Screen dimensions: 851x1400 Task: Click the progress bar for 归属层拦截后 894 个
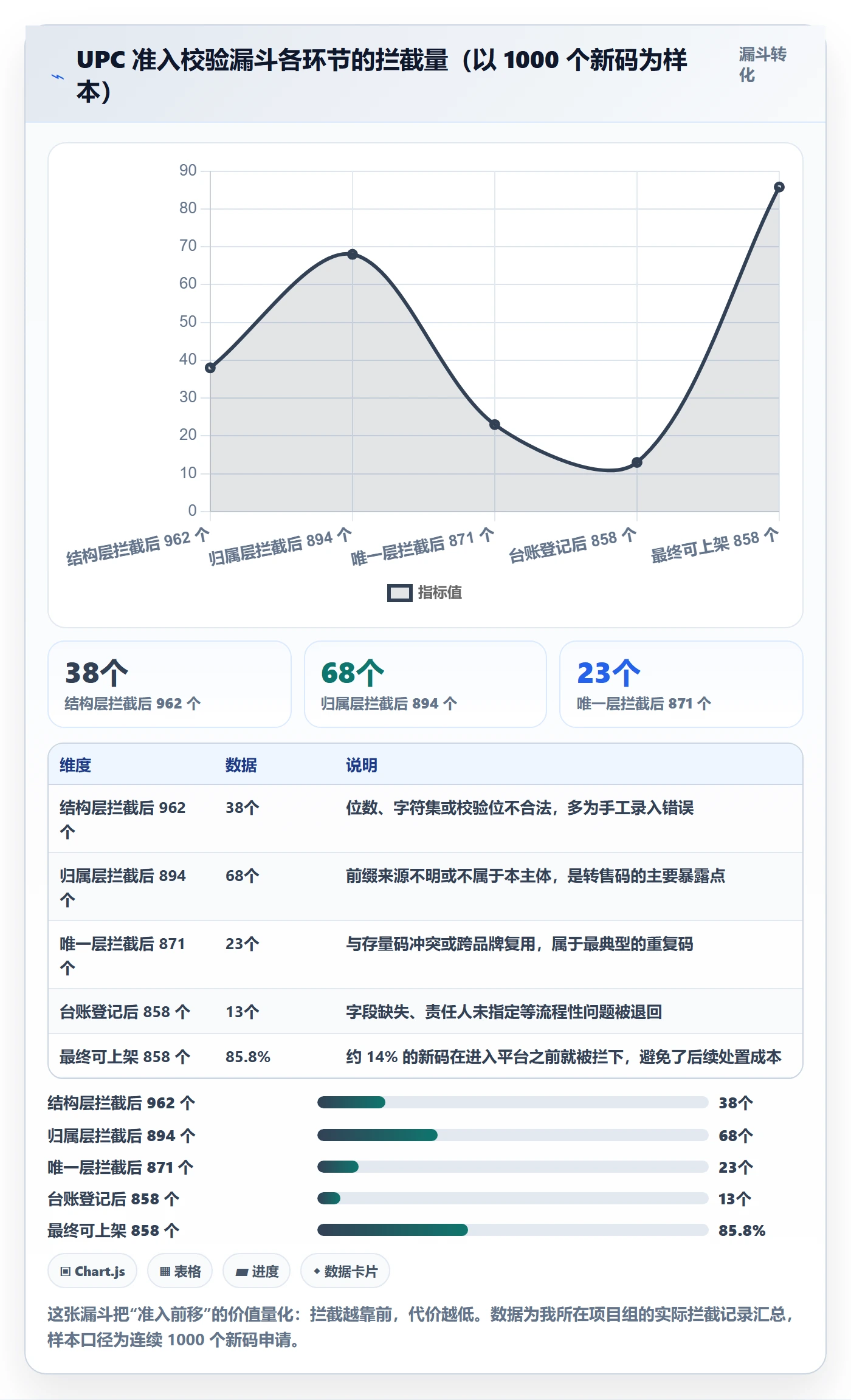[x=512, y=1135]
